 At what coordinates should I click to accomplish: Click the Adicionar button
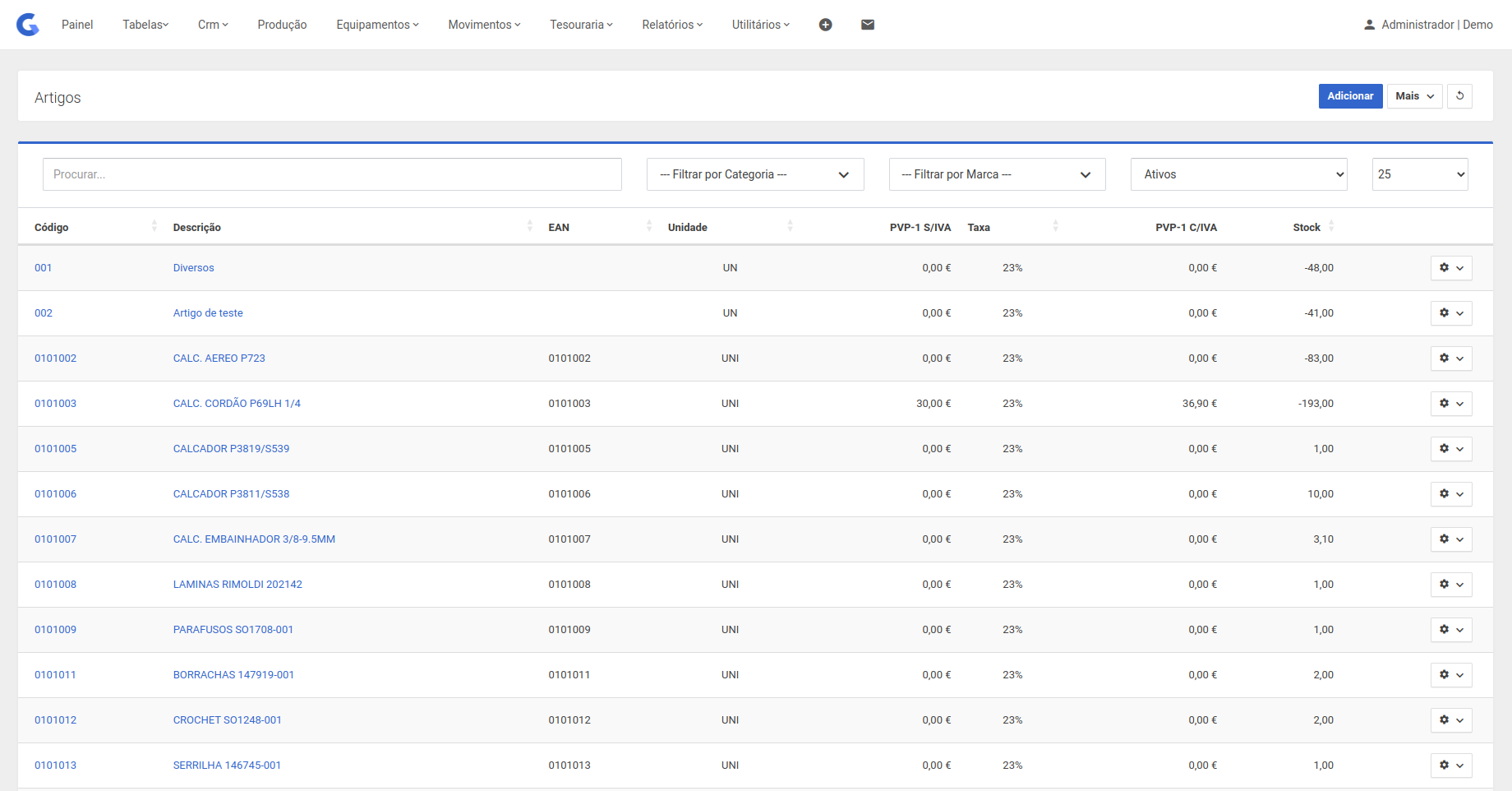coord(1350,96)
